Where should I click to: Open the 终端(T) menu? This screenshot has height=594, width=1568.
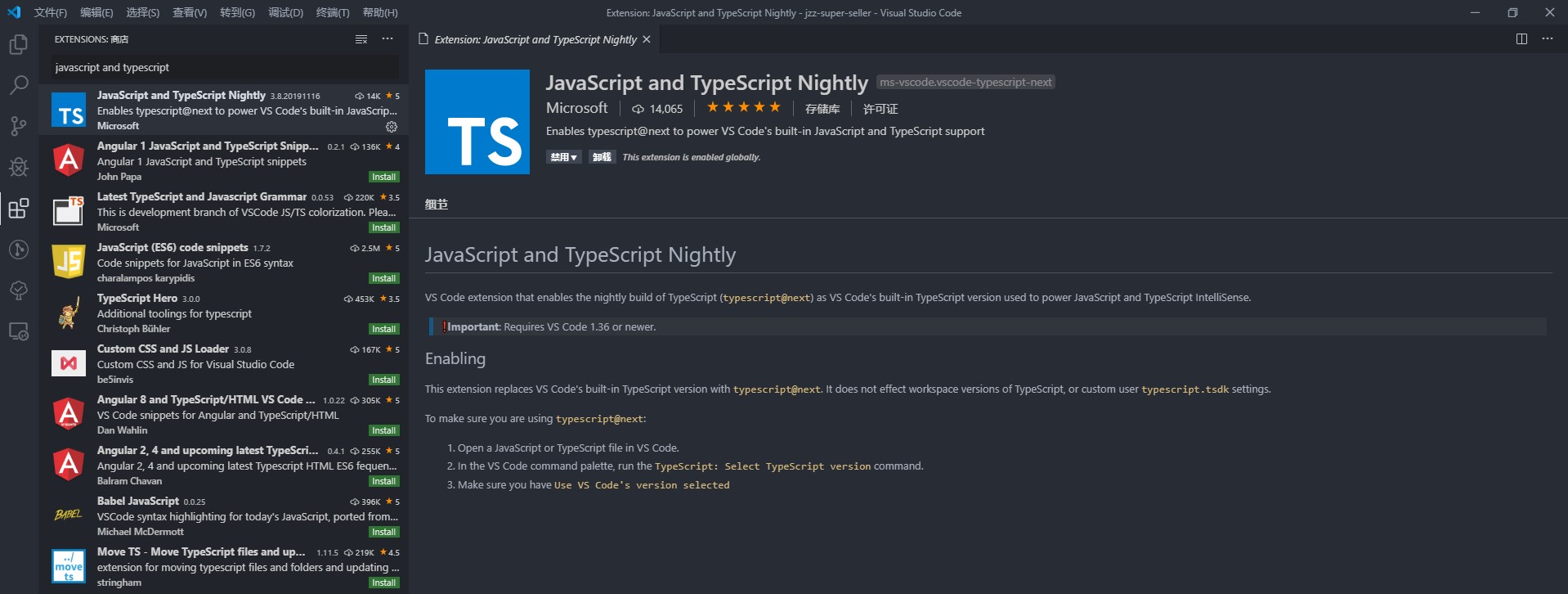pyautogui.click(x=333, y=12)
